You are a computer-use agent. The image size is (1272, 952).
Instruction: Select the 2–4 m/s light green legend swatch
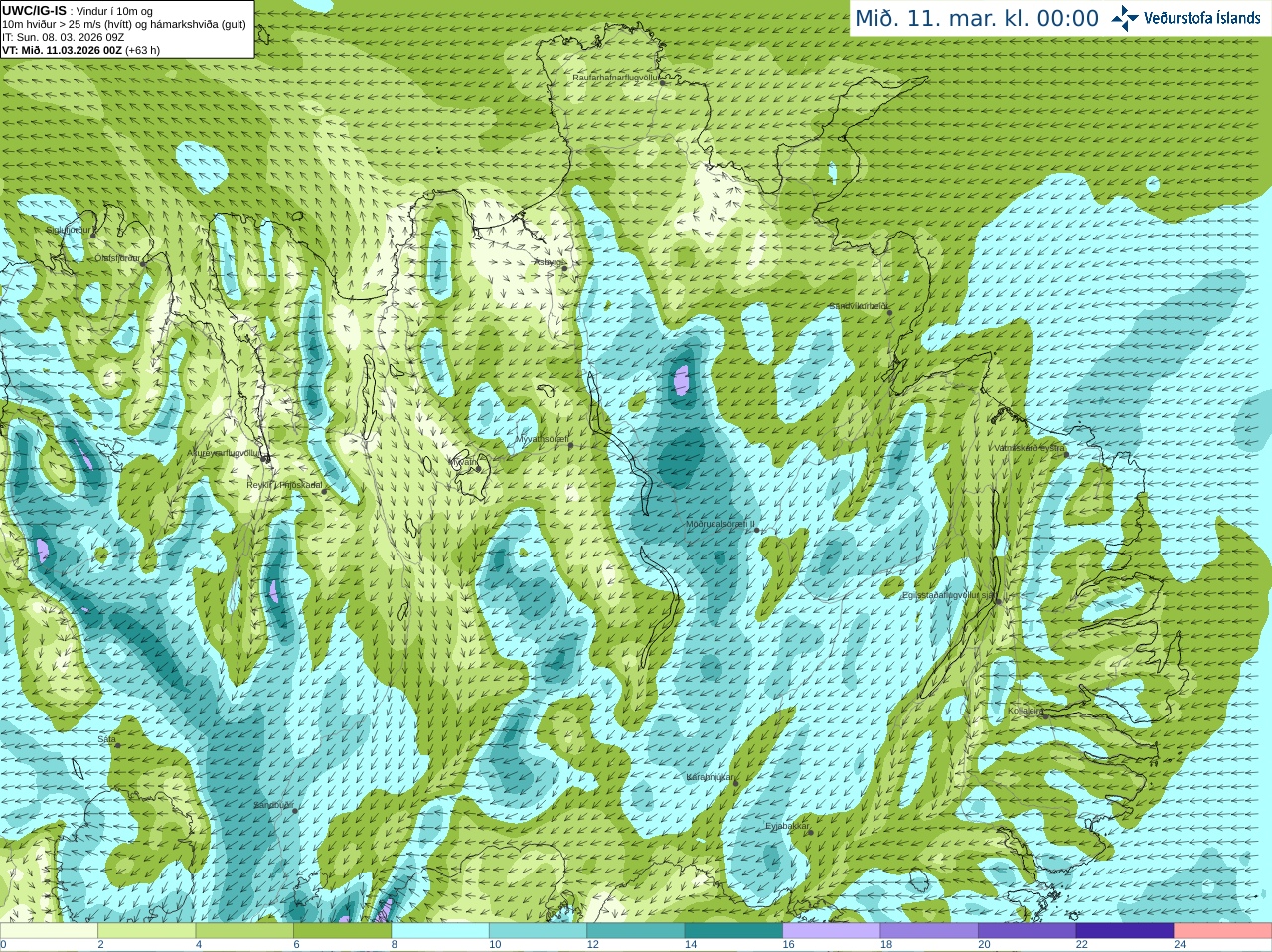146,931
